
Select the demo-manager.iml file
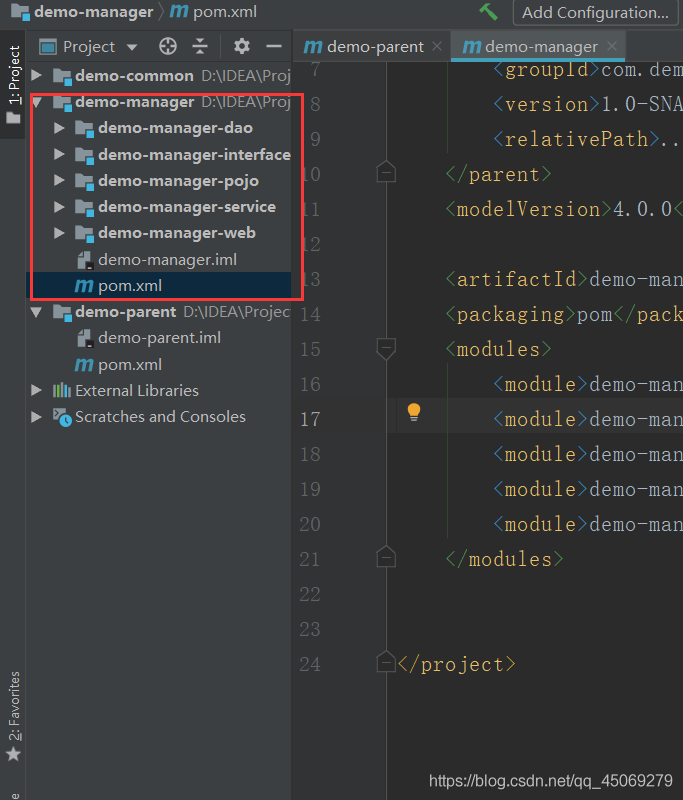point(167,260)
